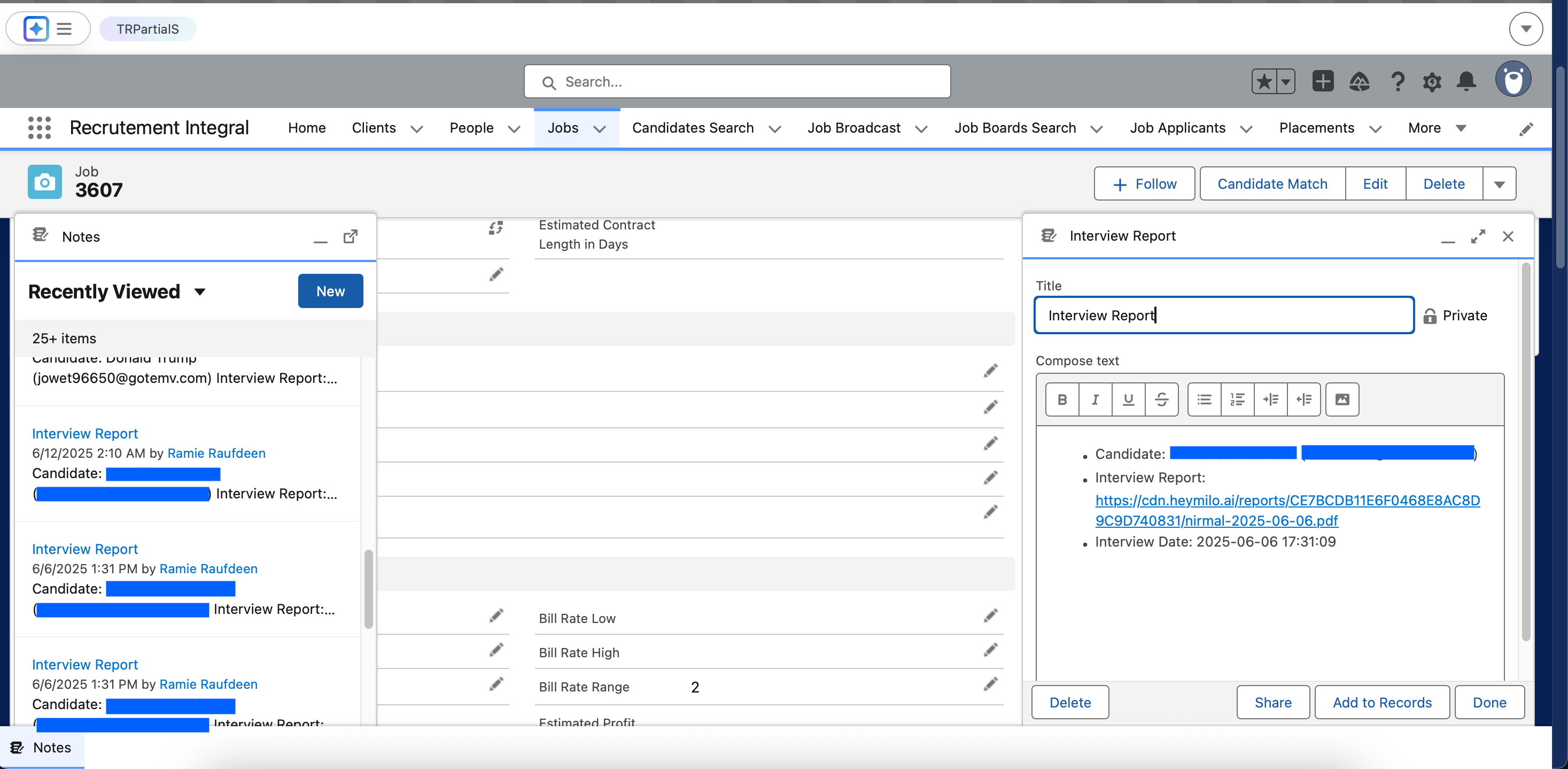Click the Candidate Match button
This screenshot has width=1568, height=769.
click(x=1272, y=184)
